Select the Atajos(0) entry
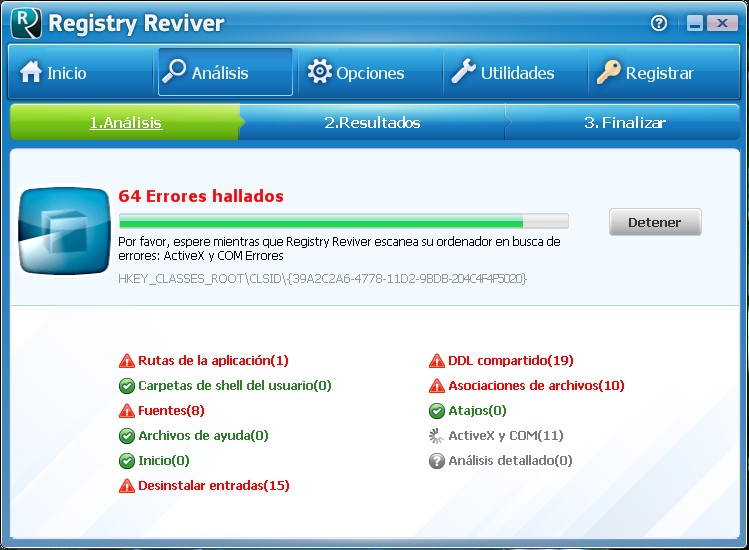This screenshot has height=550, width=749. [x=477, y=410]
